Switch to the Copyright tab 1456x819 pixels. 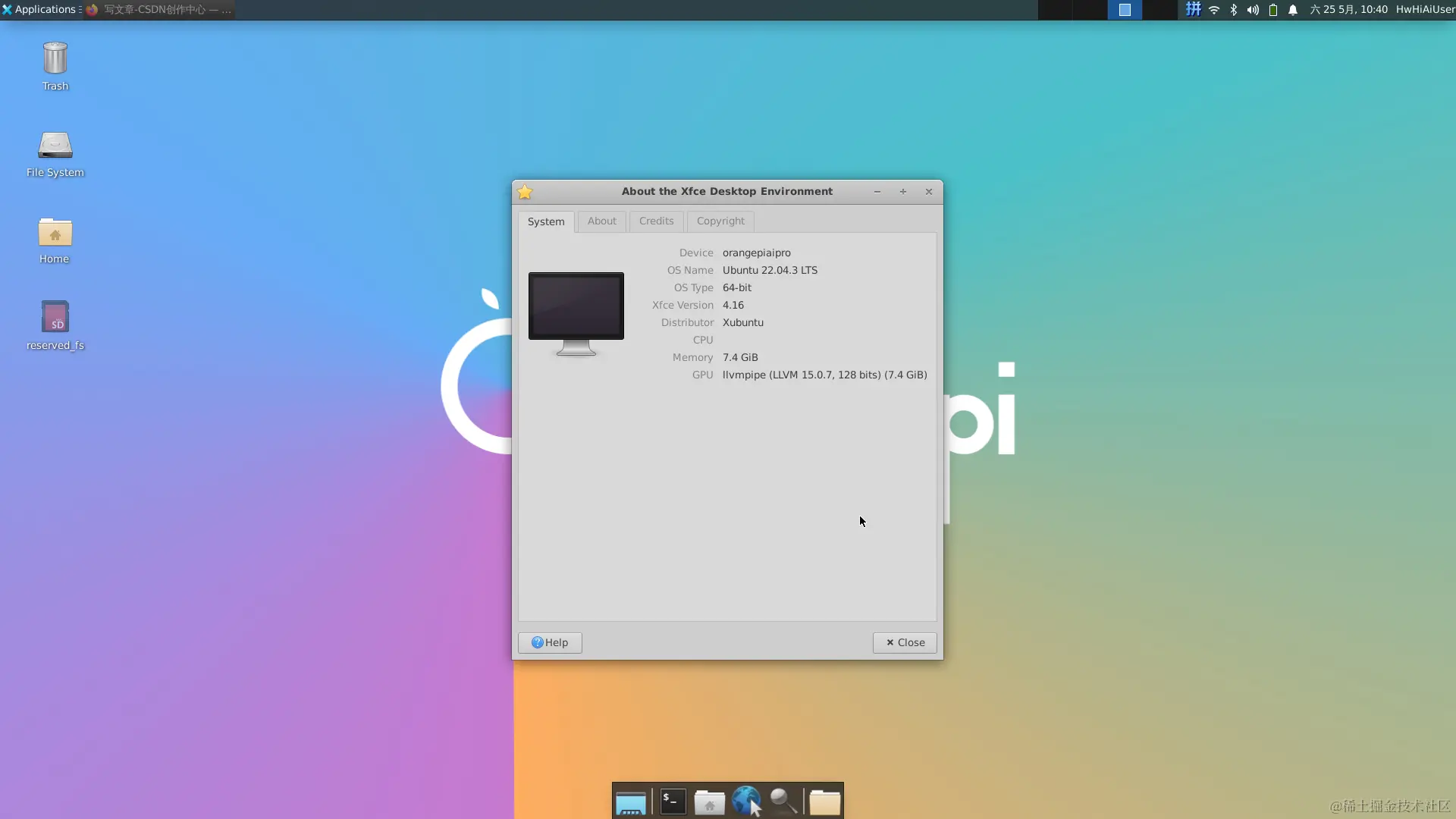(x=720, y=221)
